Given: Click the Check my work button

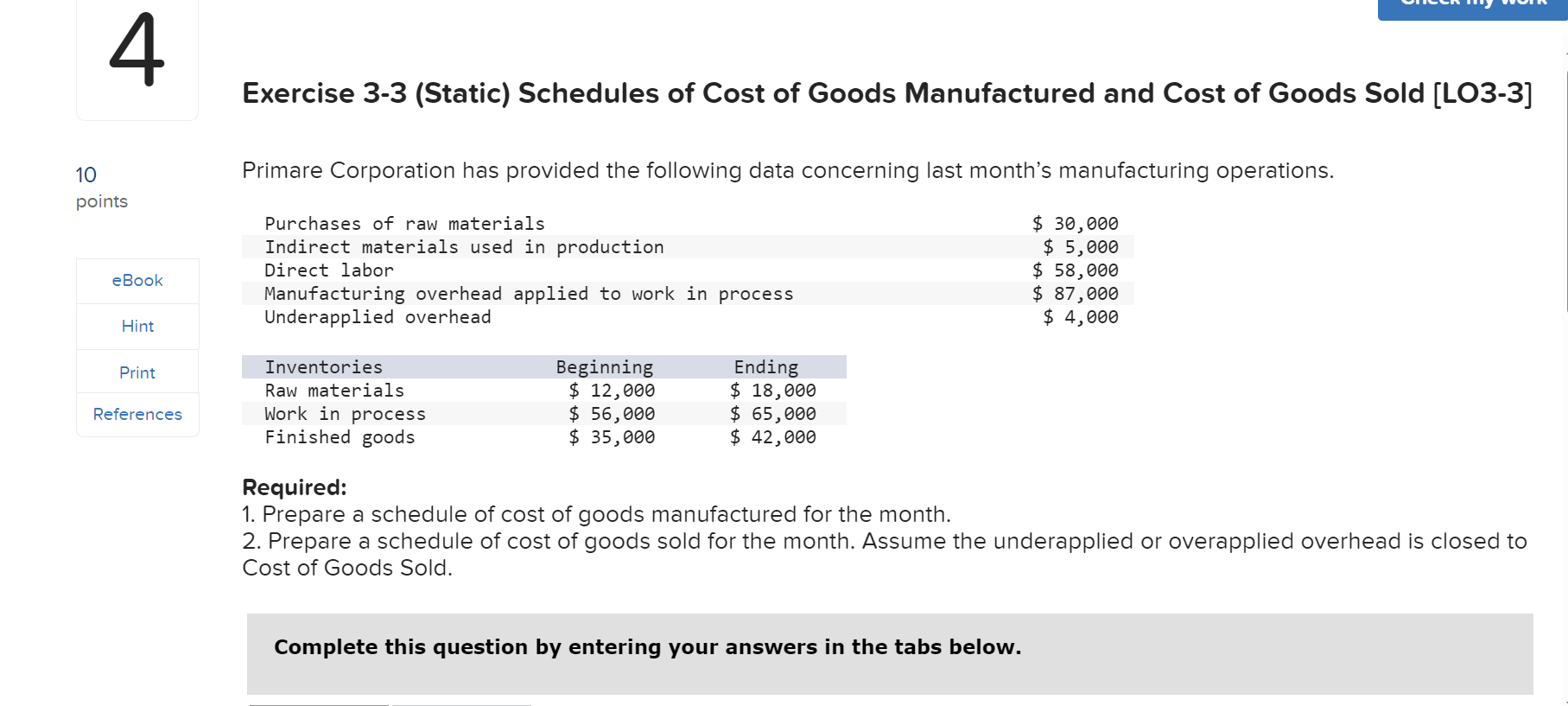Looking at the screenshot, I should tap(1470, 7).
